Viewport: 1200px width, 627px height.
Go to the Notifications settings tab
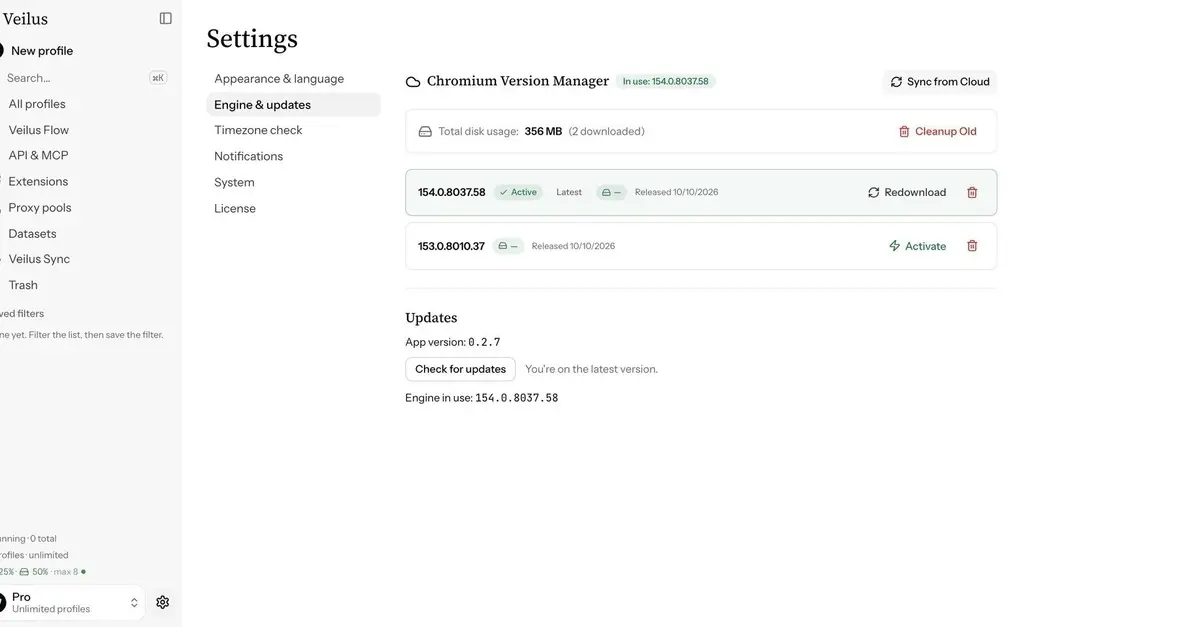pyautogui.click(x=293, y=156)
